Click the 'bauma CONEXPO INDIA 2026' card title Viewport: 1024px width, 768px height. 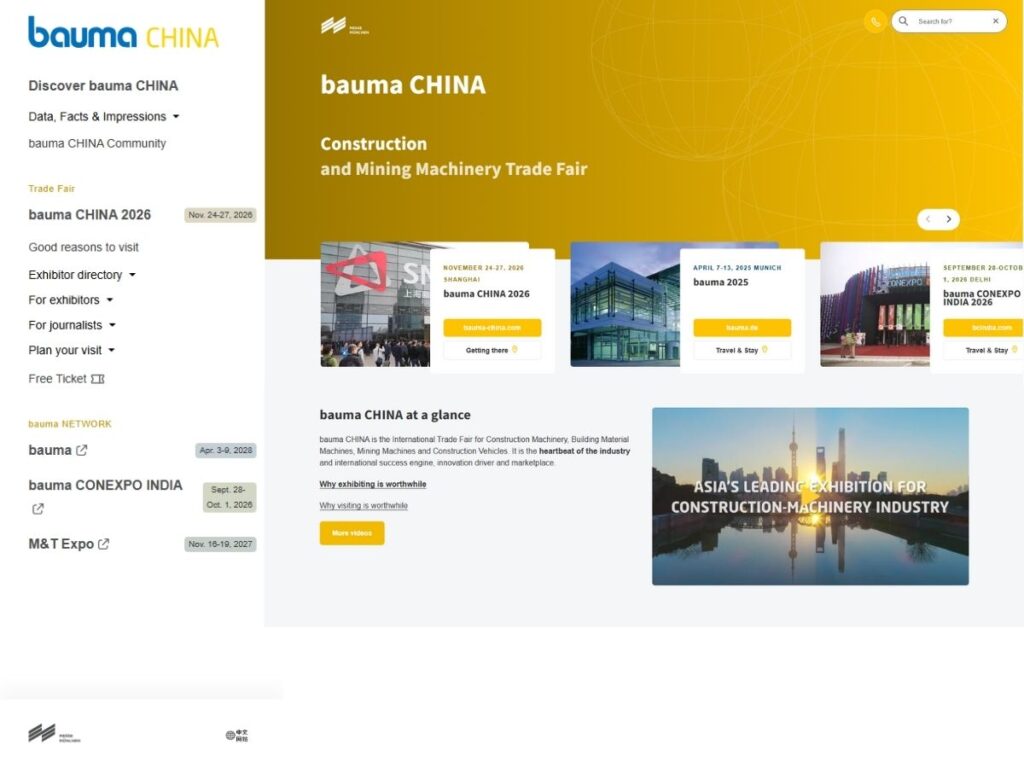point(982,298)
